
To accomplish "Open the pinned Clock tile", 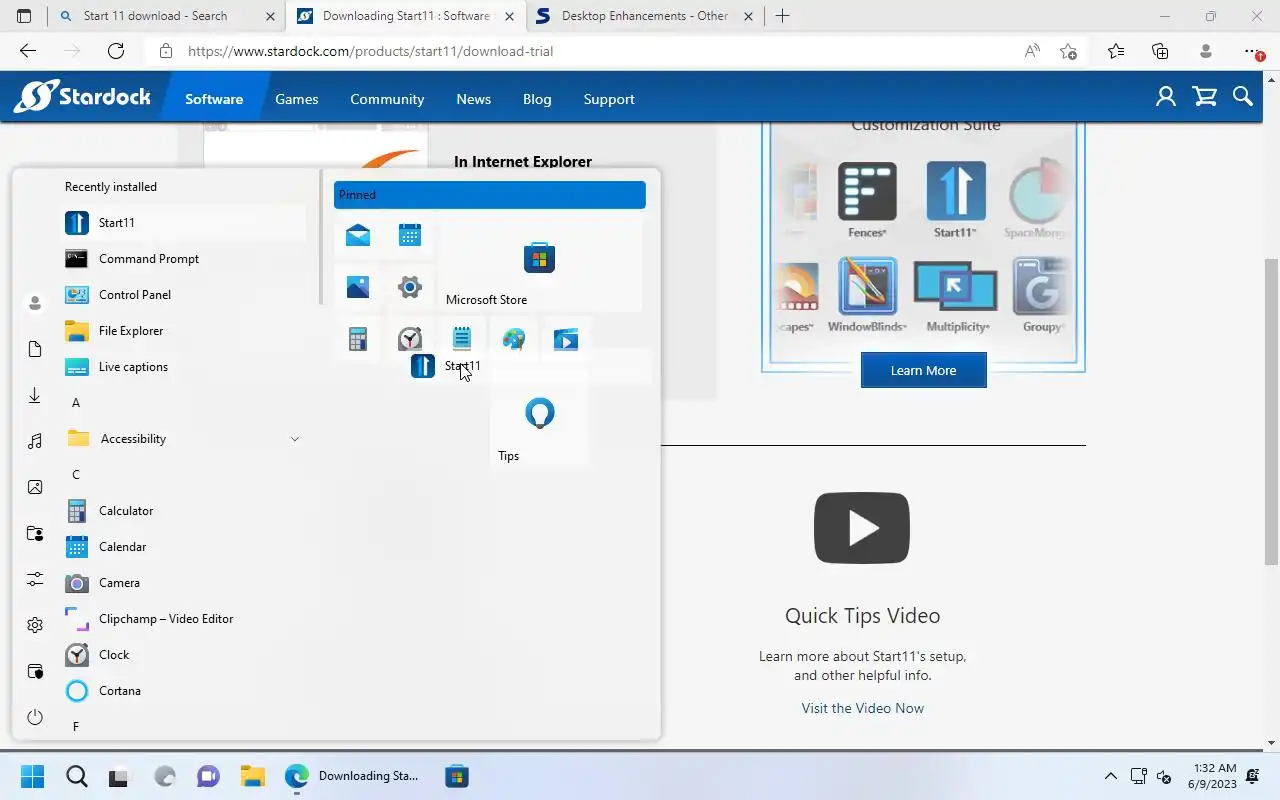I will 410,339.
